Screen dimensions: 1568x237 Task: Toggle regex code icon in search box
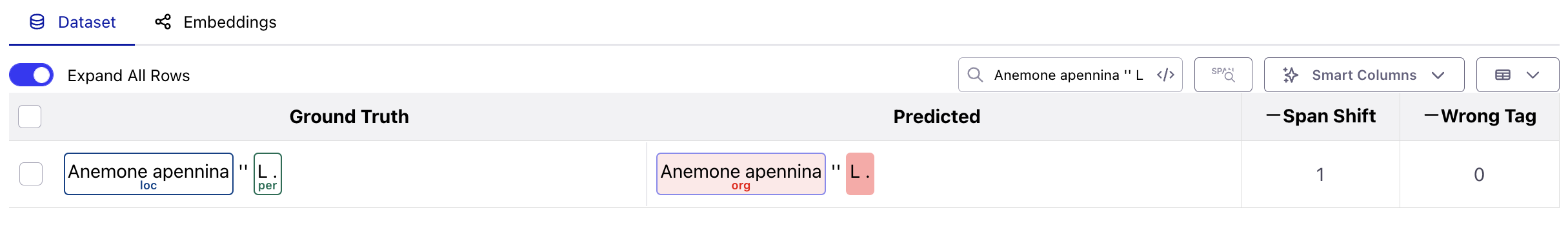point(1165,75)
